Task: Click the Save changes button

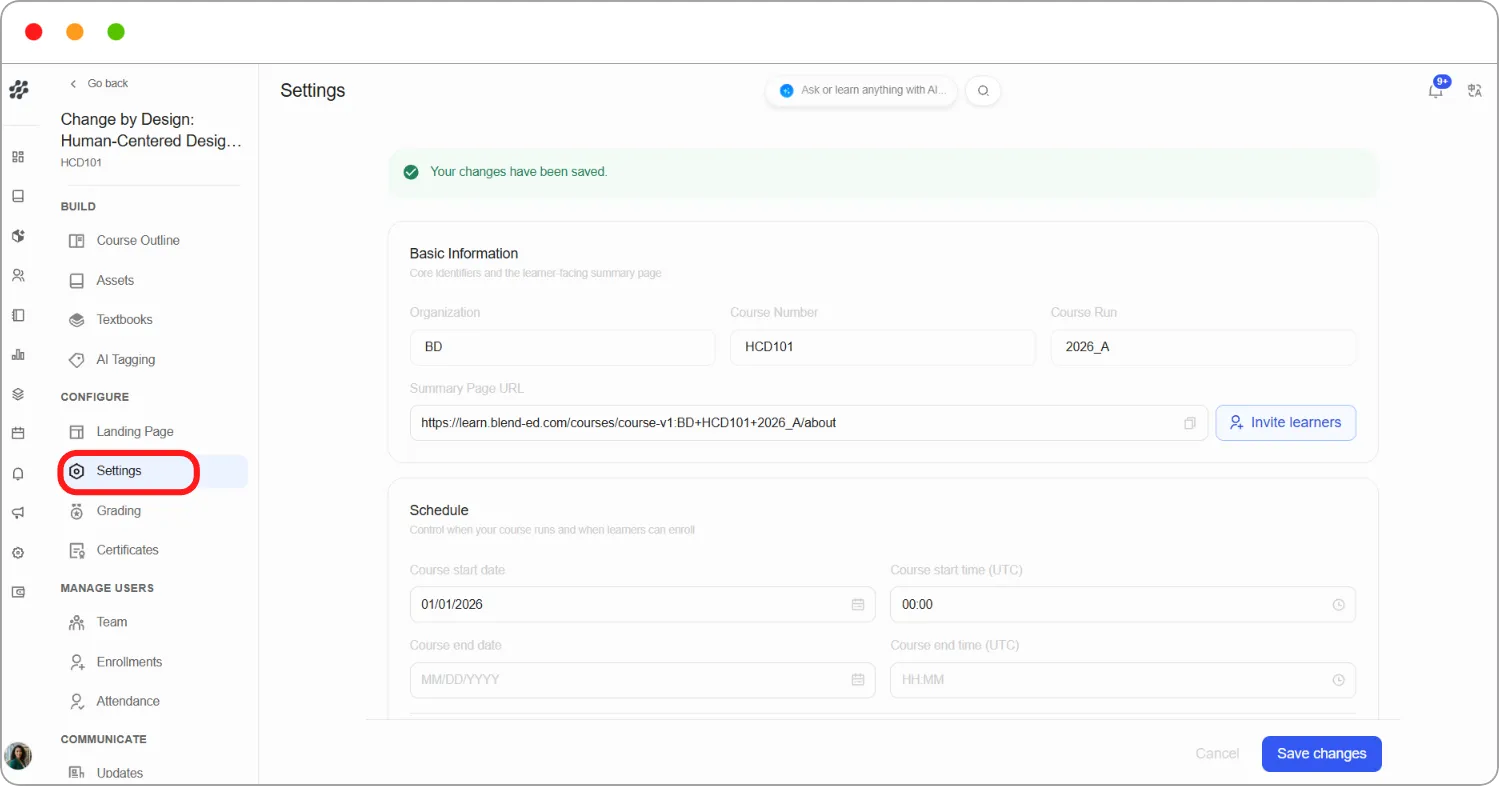Action: [1321, 754]
